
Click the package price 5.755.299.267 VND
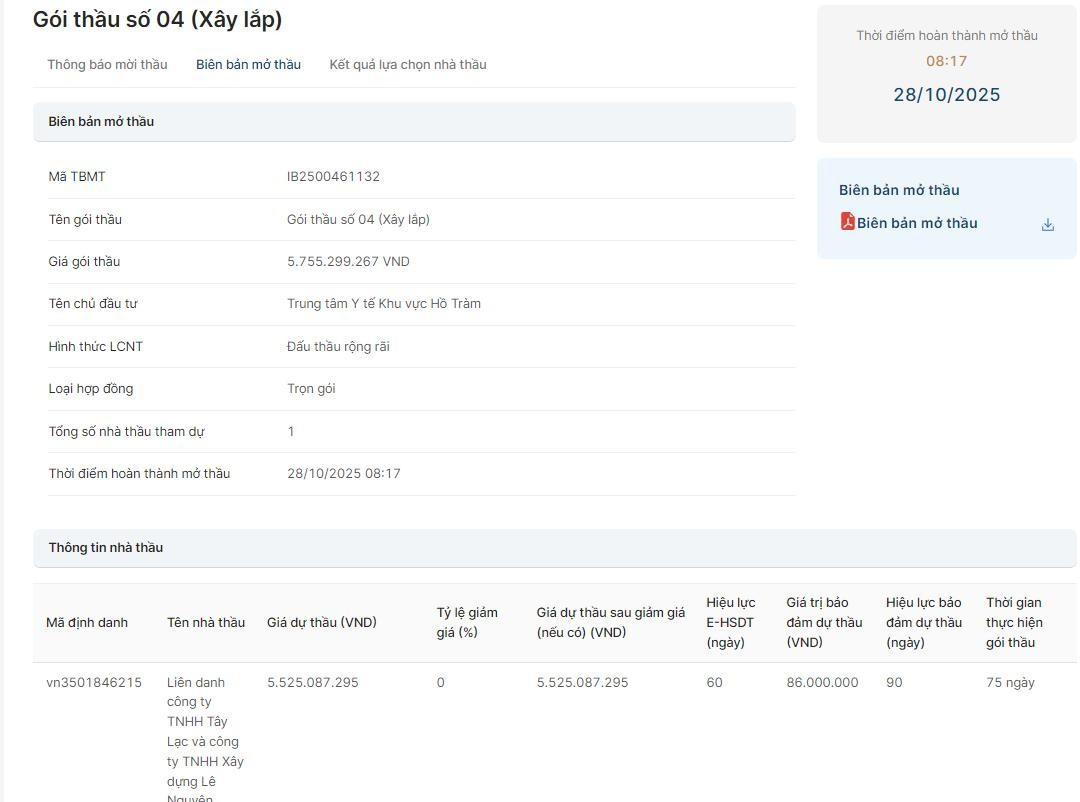pos(348,262)
